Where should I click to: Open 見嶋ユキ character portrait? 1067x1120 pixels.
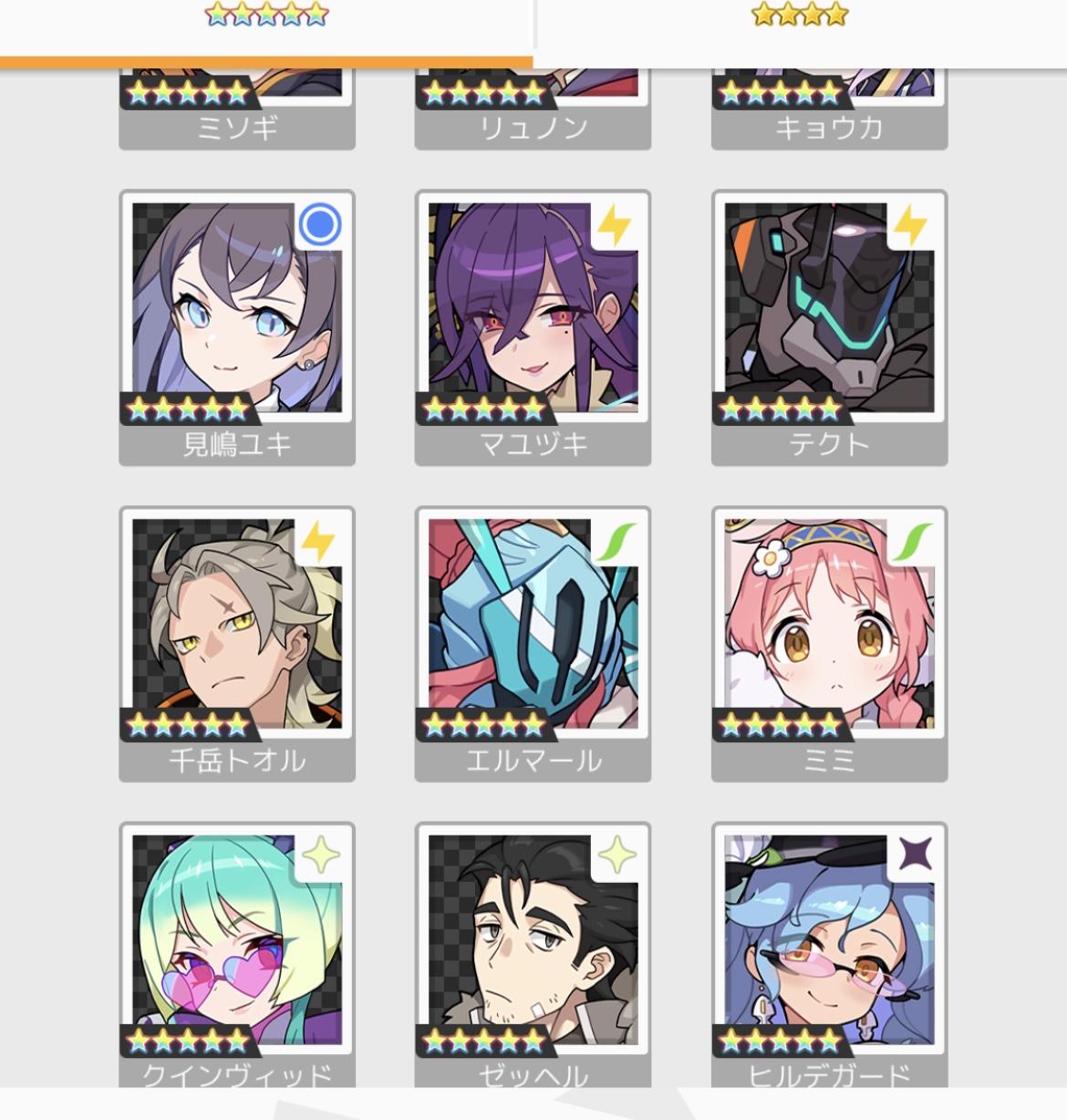(x=237, y=307)
